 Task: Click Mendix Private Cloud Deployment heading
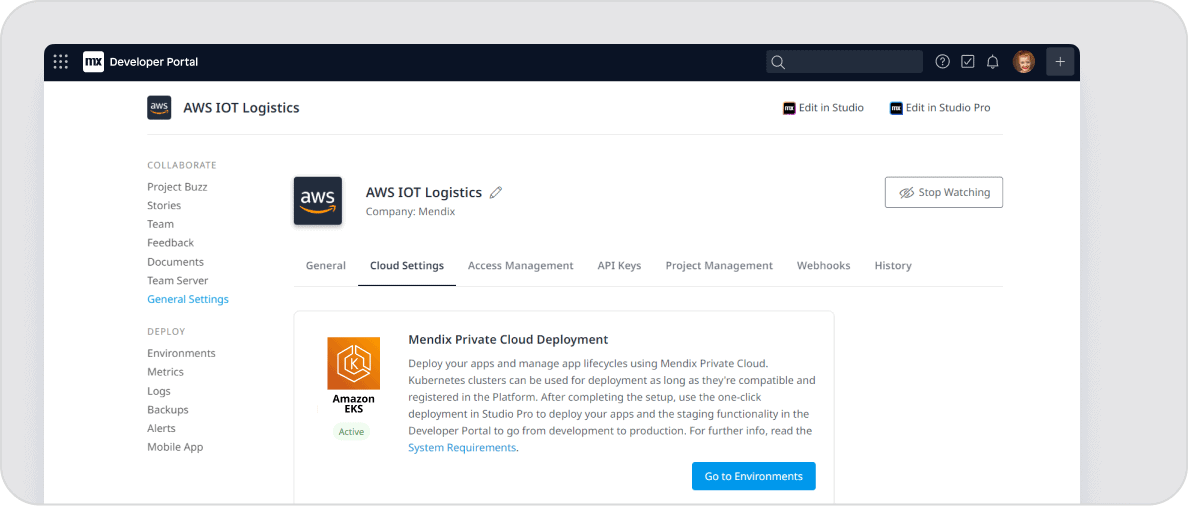(508, 339)
